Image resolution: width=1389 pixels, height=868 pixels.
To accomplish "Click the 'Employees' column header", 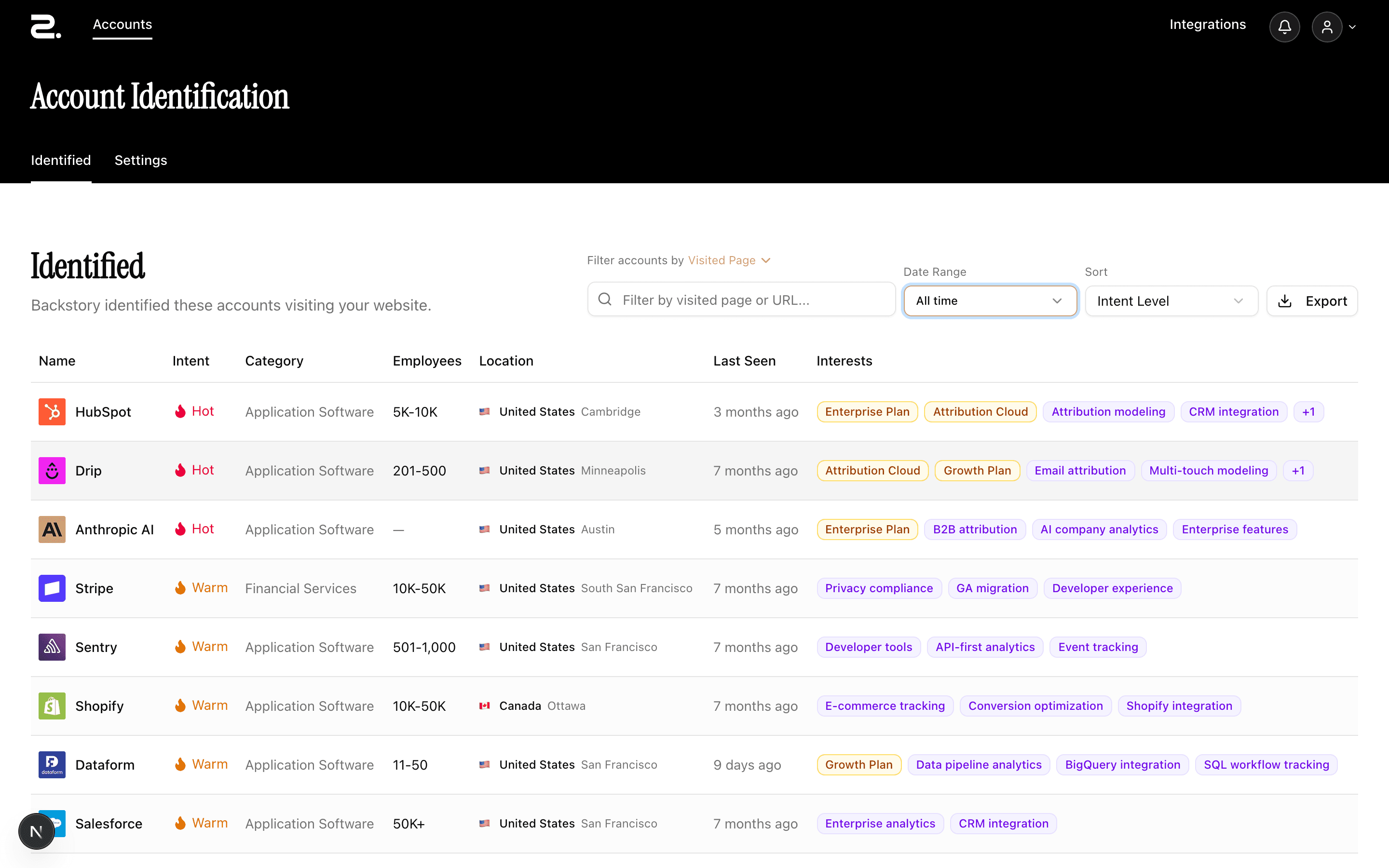I will coord(427,361).
